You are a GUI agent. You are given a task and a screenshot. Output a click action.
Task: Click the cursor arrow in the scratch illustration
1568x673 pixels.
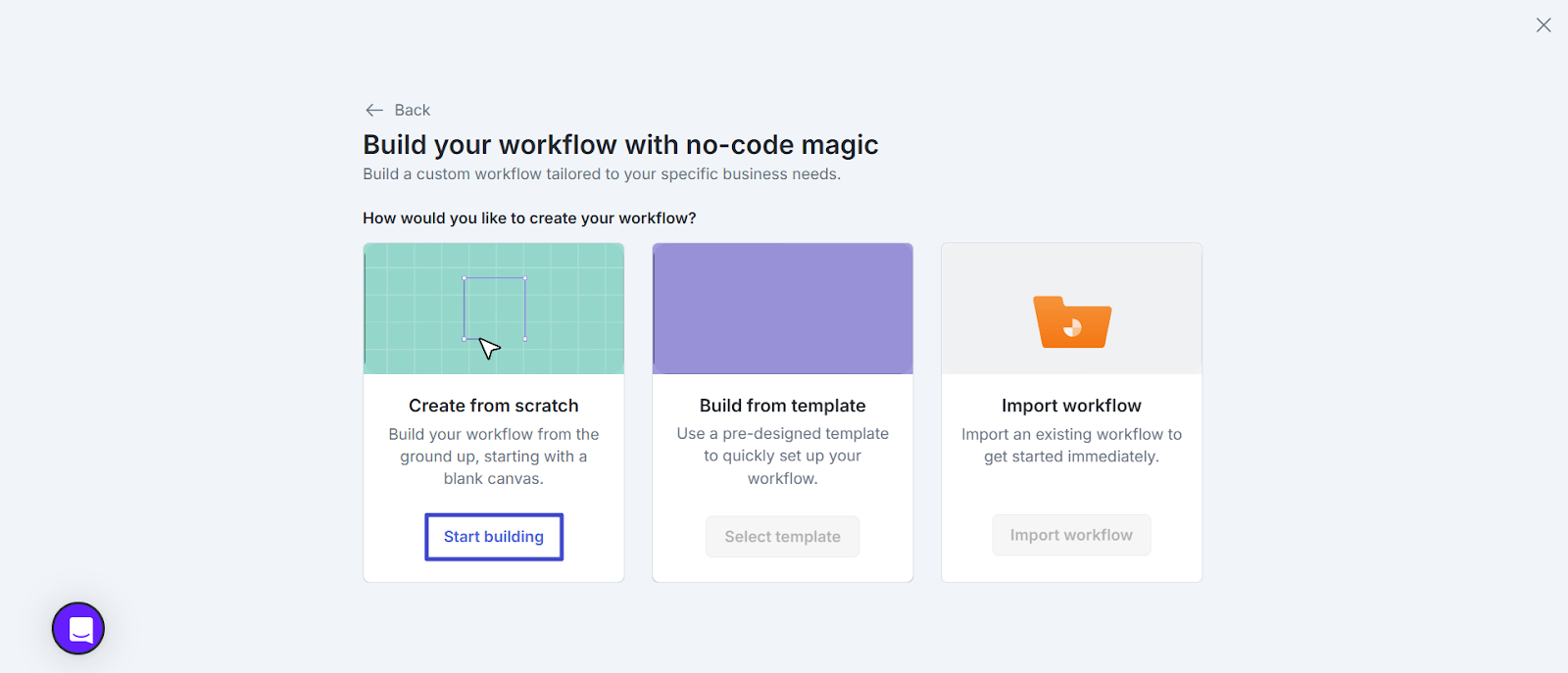[x=489, y=349]
